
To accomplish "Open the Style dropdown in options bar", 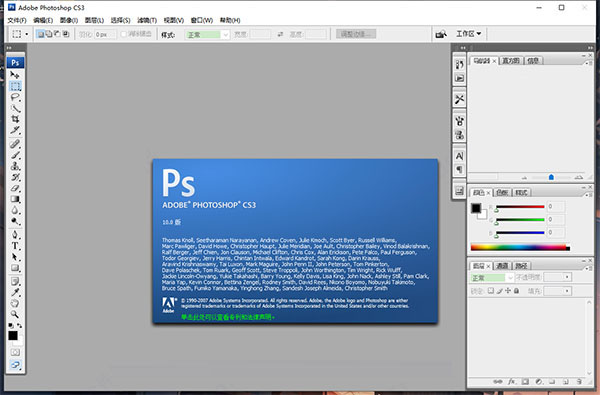I will 207,35.
